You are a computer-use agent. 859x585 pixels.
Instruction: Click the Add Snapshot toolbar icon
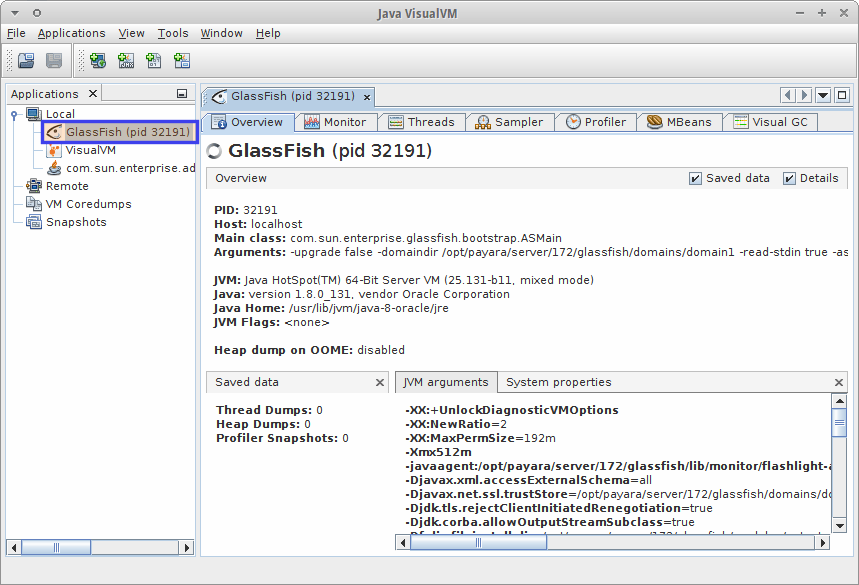(181, 60)
